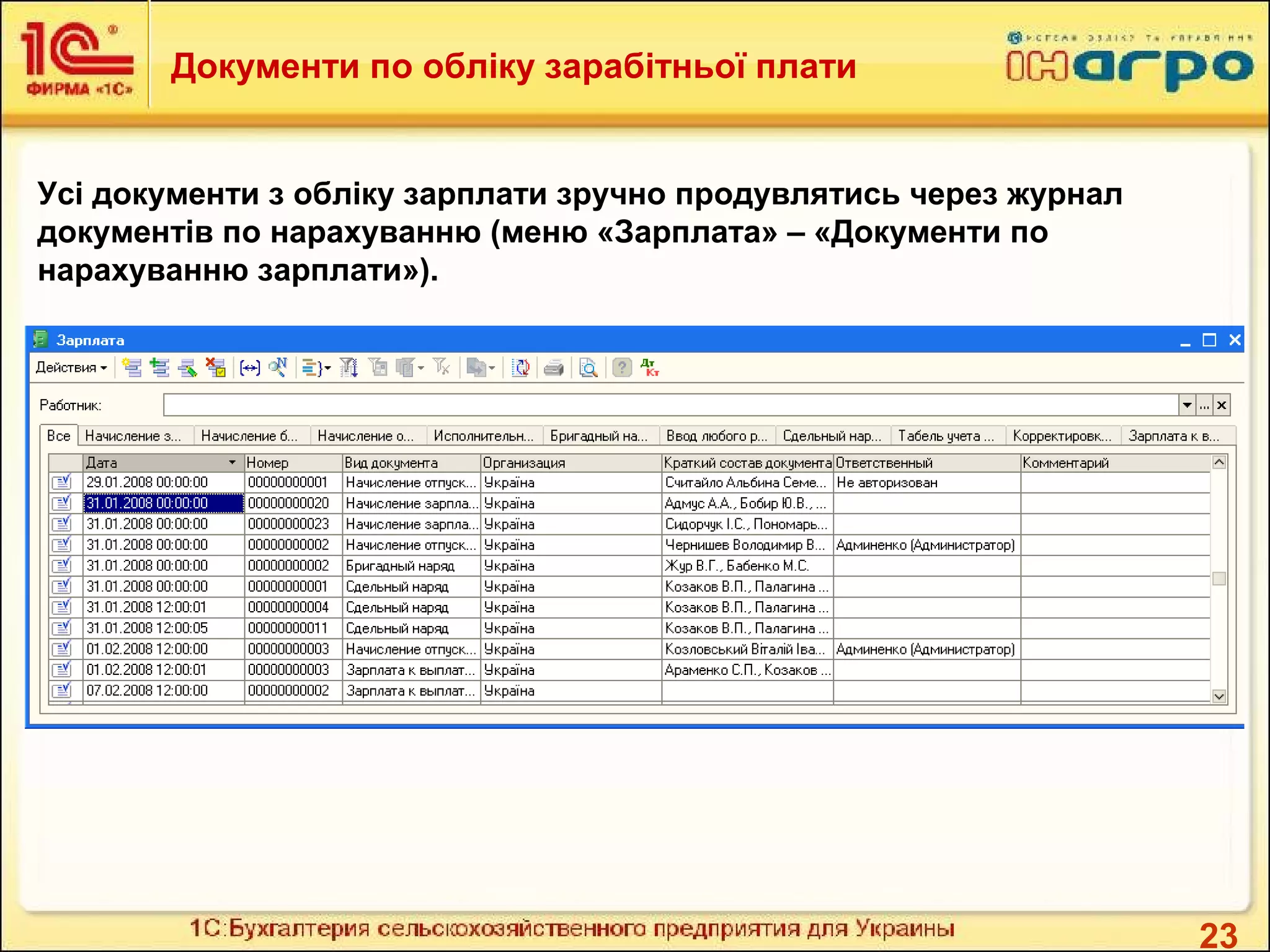Click the Номер column header
Viewport: 1270px width, 952px height.
point(293,463)
